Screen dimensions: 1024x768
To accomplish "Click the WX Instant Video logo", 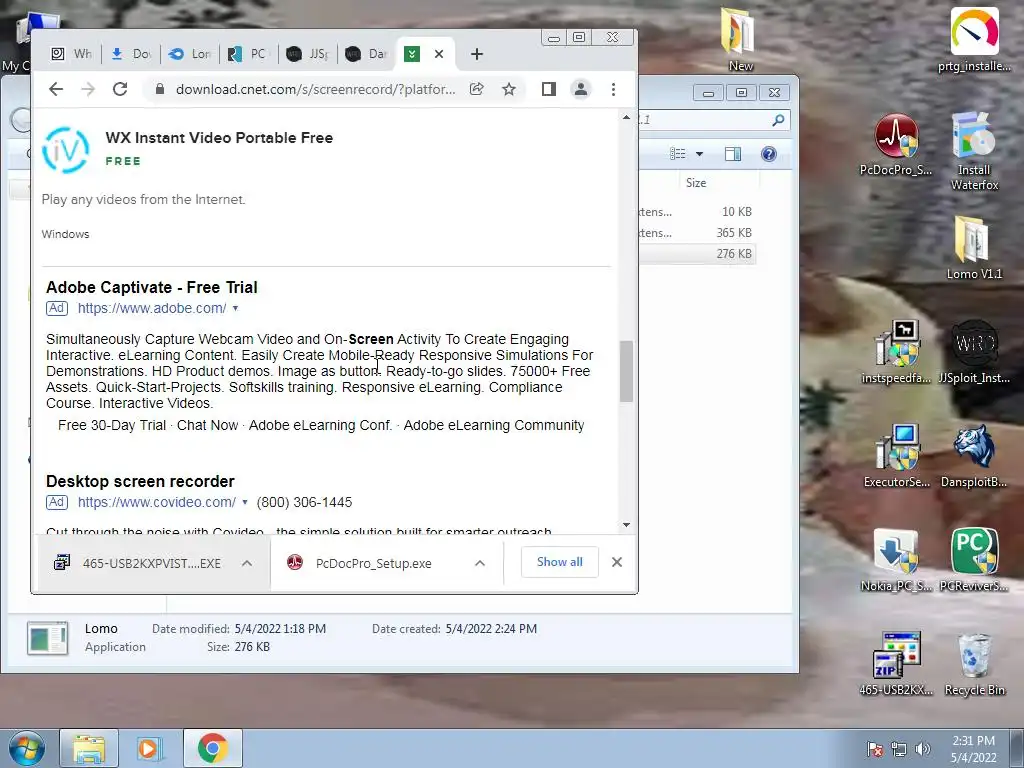I will (65, 150).
